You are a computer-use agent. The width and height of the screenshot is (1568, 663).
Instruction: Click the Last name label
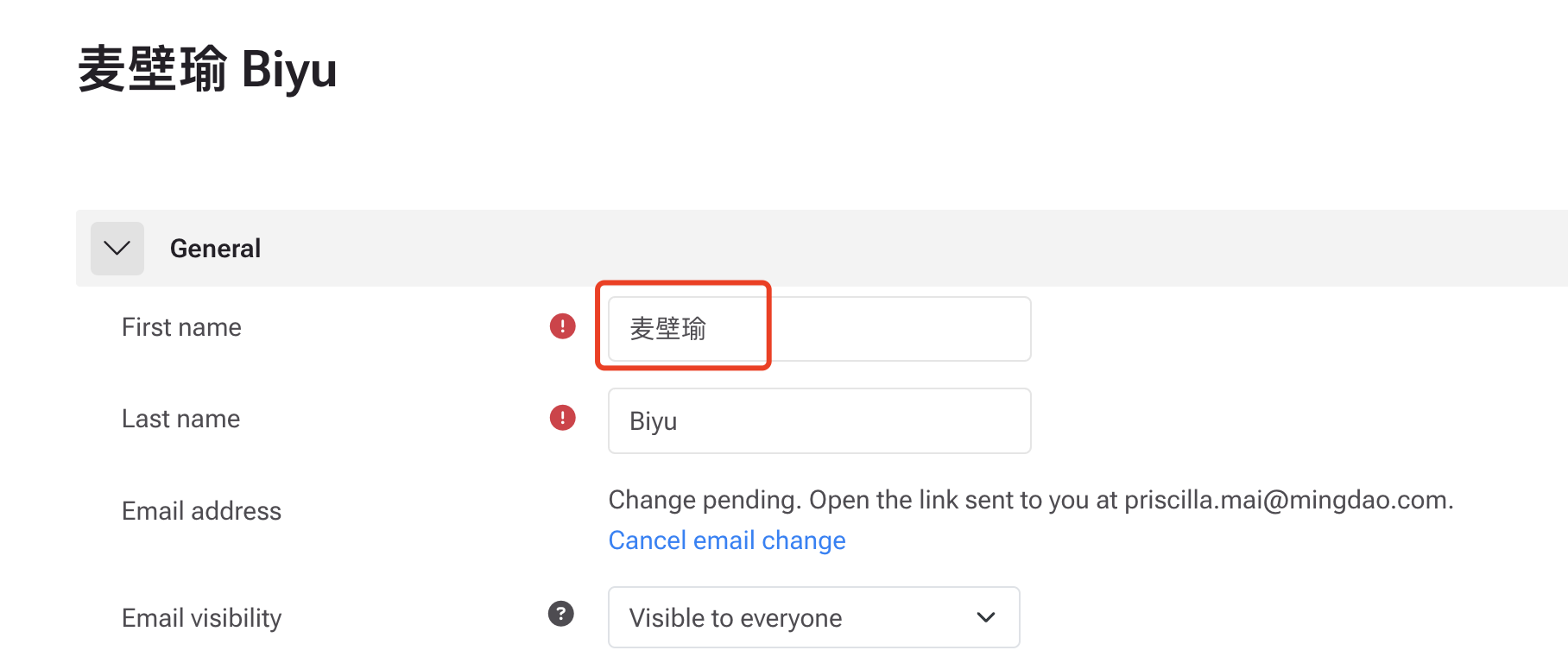coord(180,419)
